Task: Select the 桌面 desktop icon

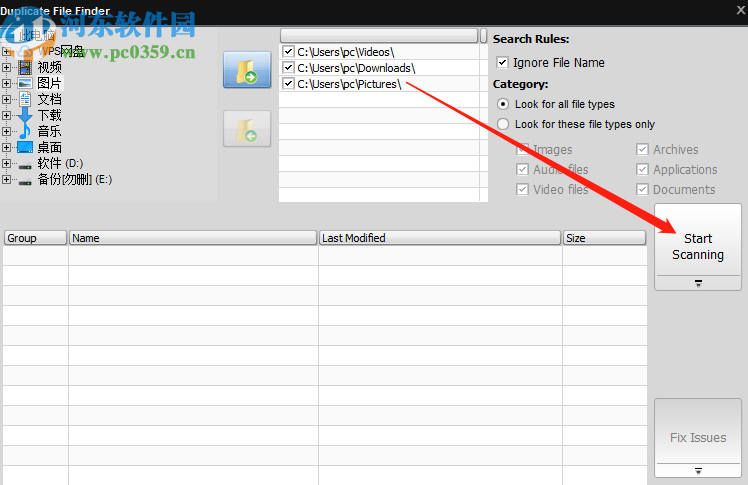Action: (x=25, y=147)
